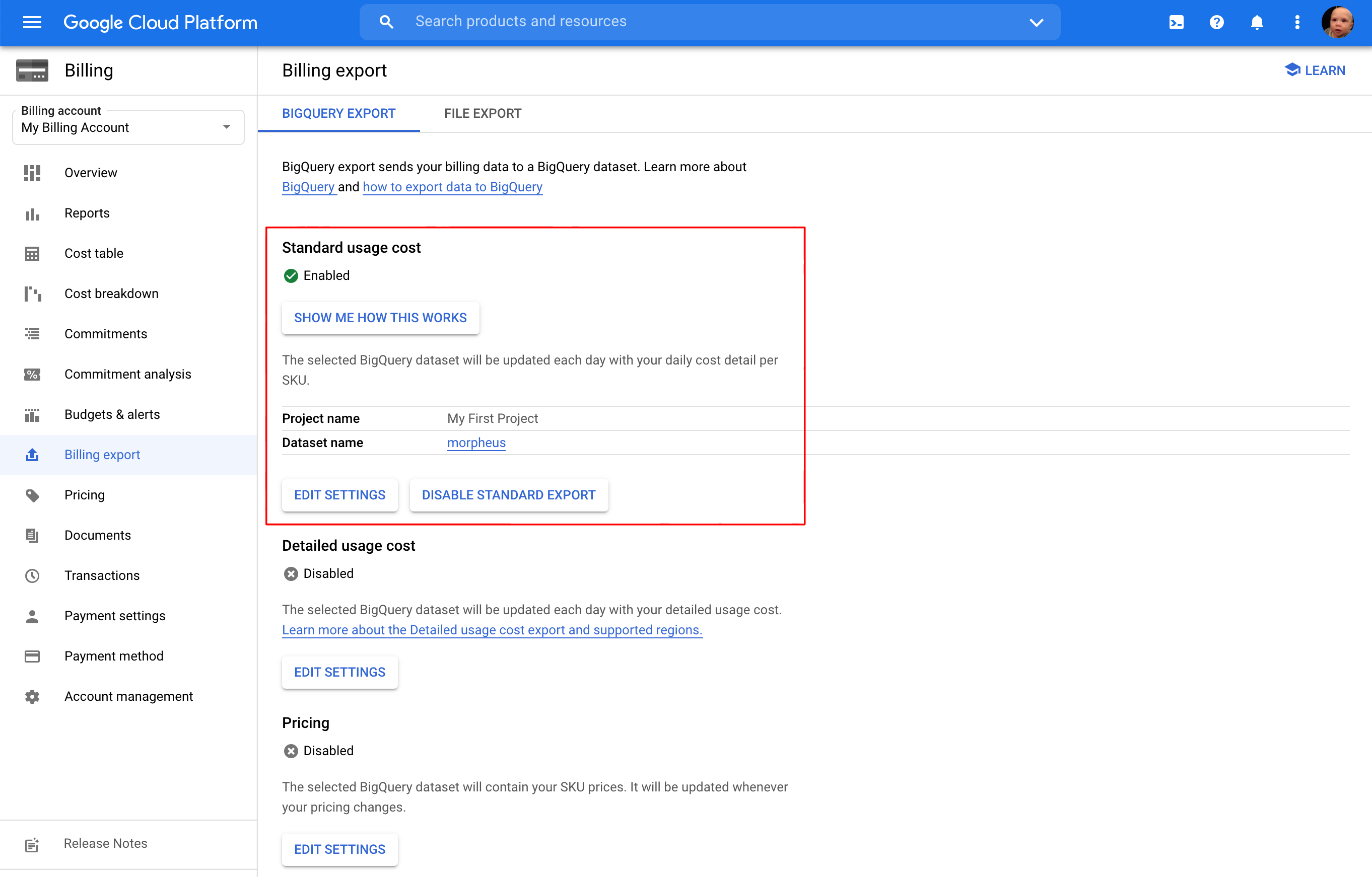Click the Commitment analysis percent icon
Image resolution: width=1372 pixels, height=877 pixels.
click(x=32, y=374)
